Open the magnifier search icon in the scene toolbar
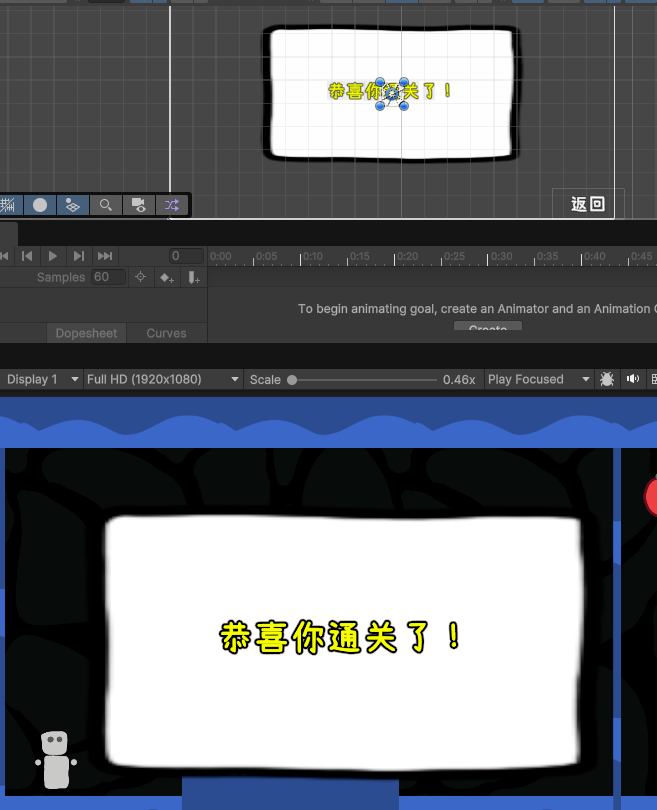This screenshot has width=657, height=810. (105, 205)
